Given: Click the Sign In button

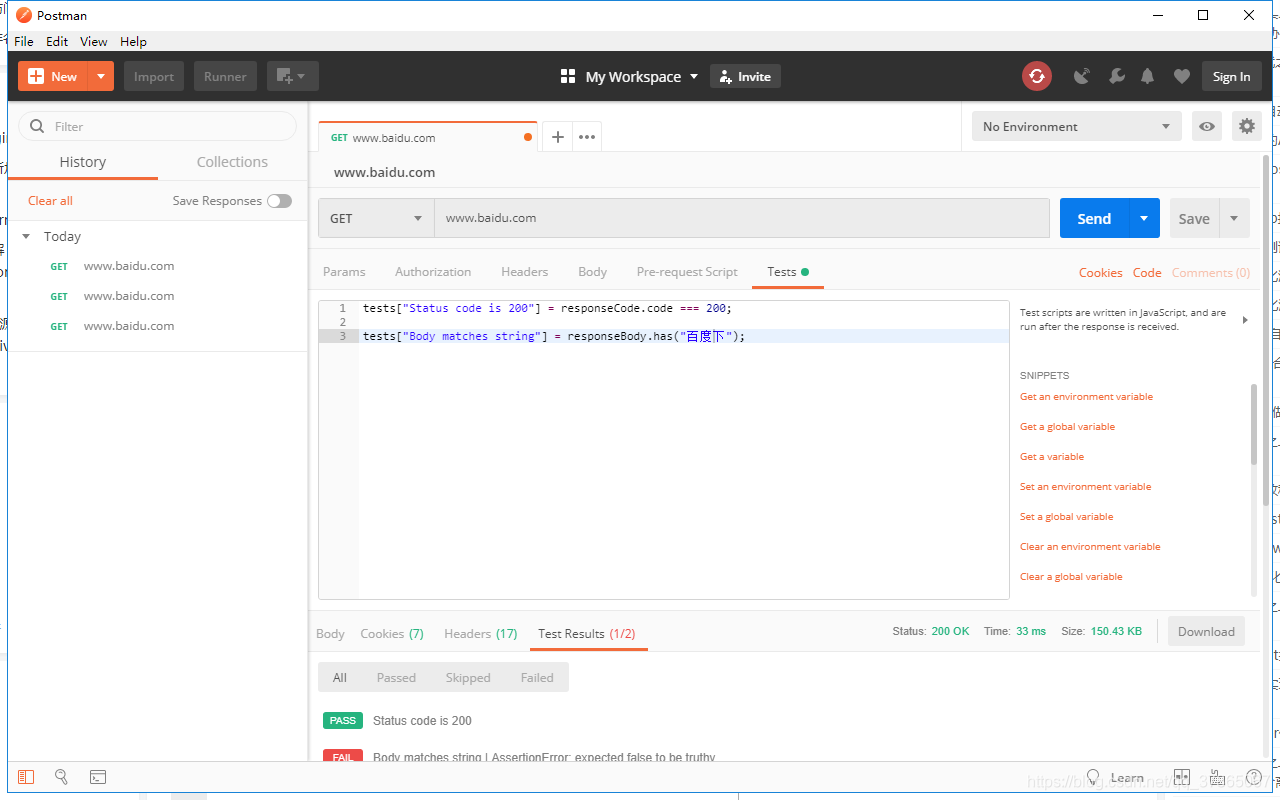Looking at the screenshot, I should [x=1231, y=76].
